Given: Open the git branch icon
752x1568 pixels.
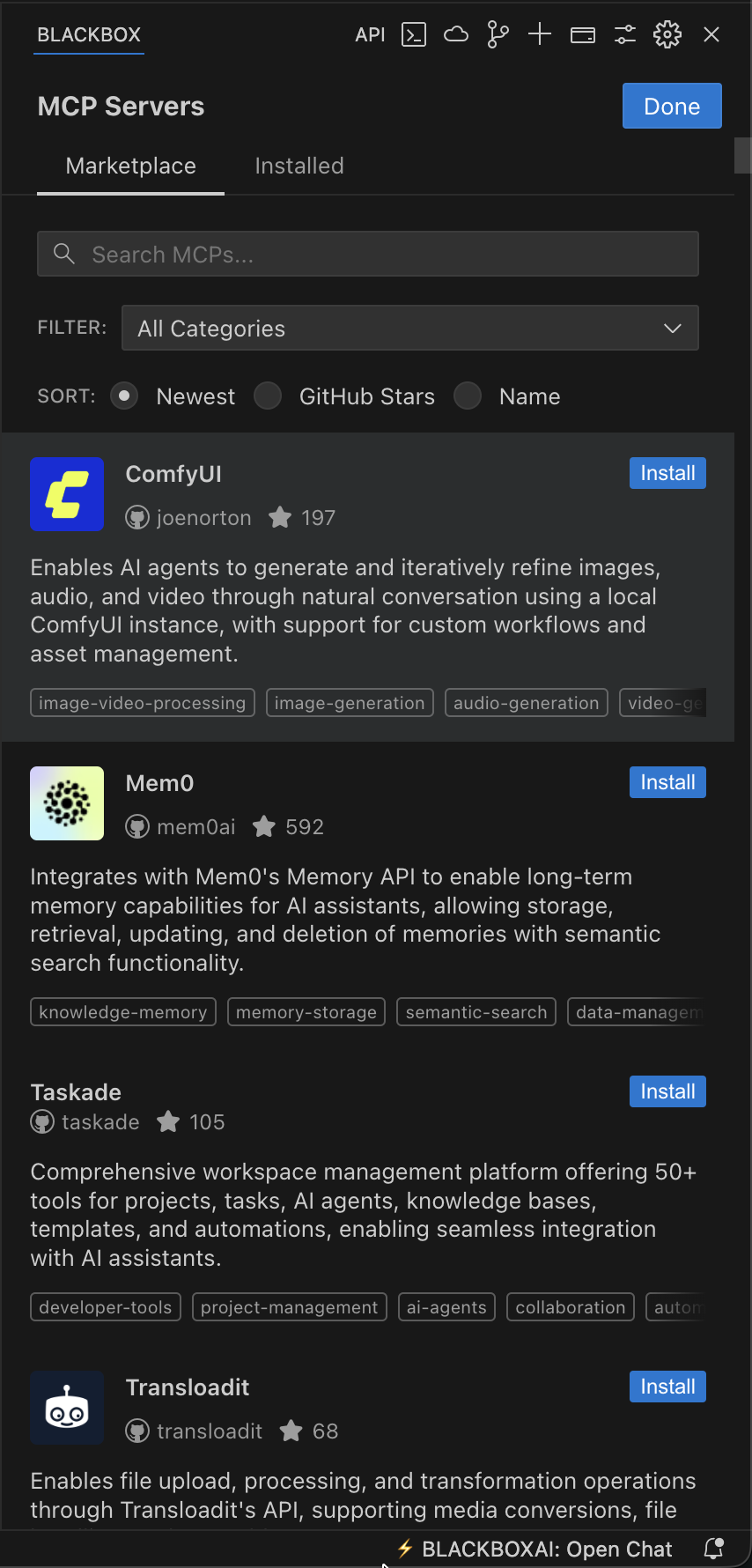Looking at the screenshot, I should tap(498, 34).
